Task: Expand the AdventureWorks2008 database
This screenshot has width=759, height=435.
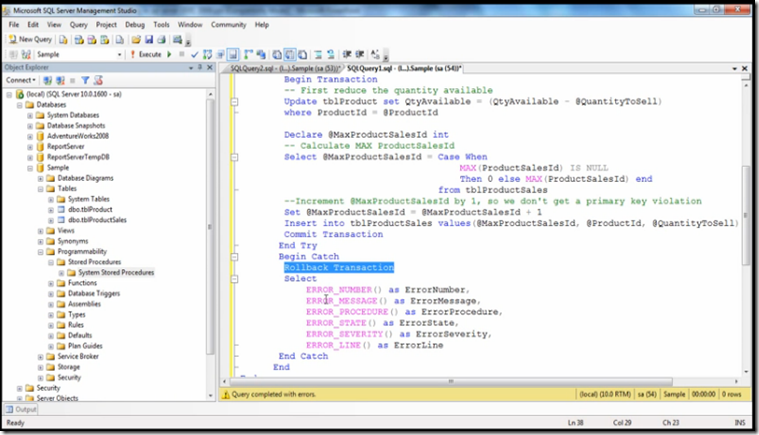Action: (30, 136)
